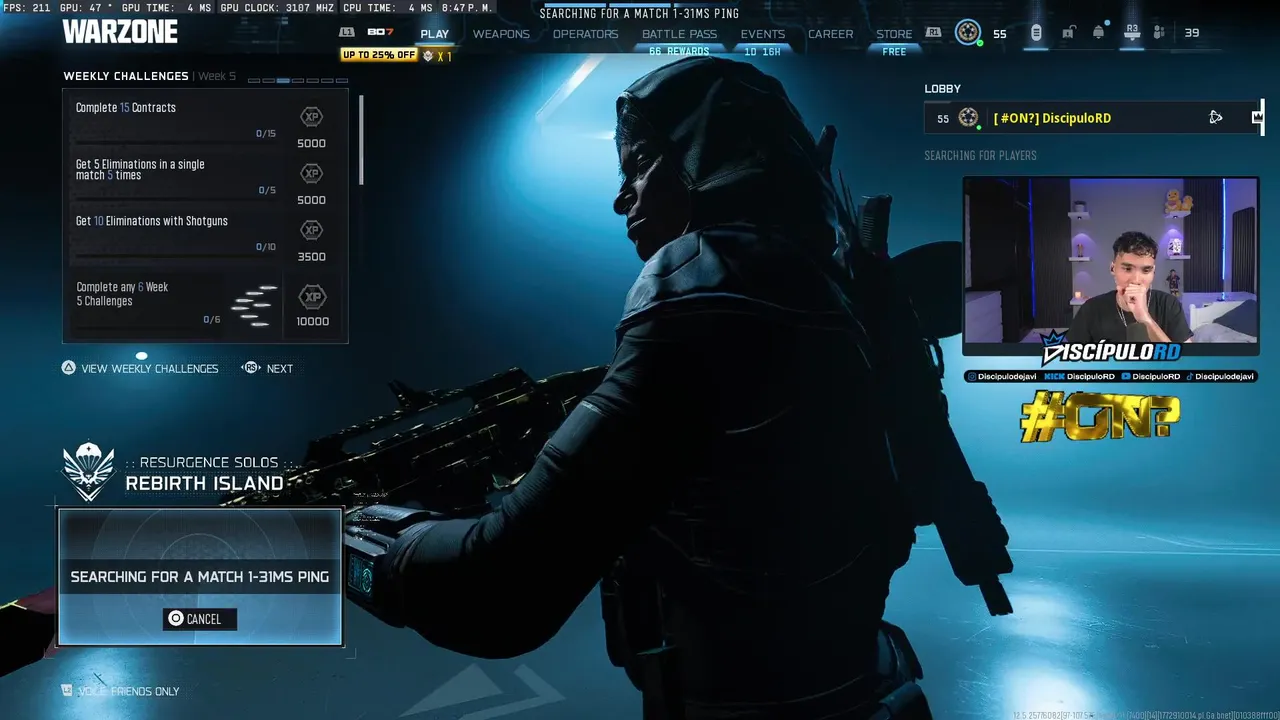1280x720 pixels.
Task: Click the L1 bumper navigation icon
Action: pyautogui.click(x=347, y=33)
